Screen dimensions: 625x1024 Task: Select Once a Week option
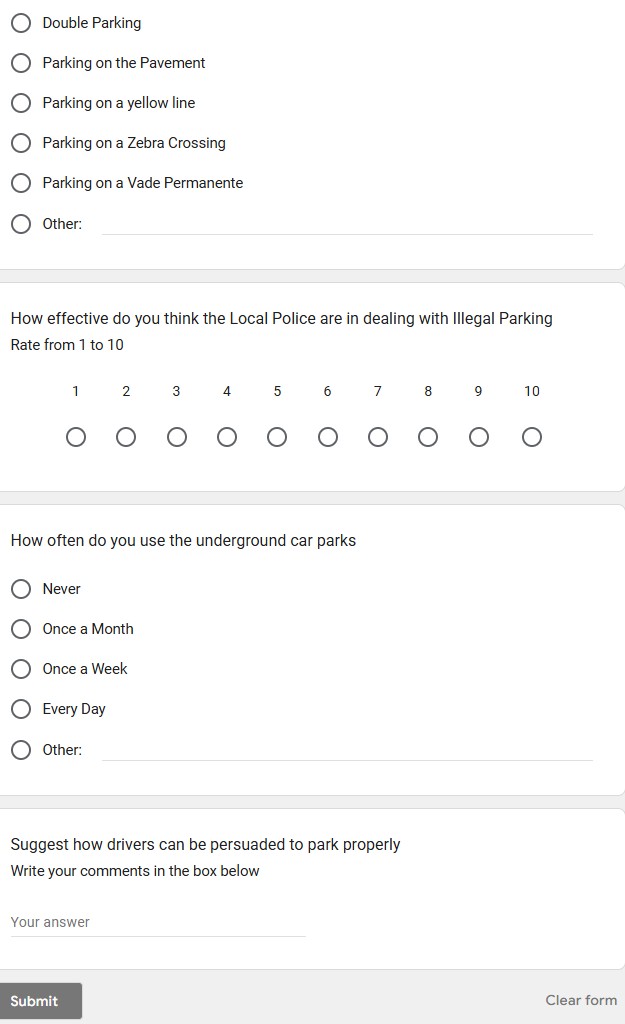tap(21, 669)
